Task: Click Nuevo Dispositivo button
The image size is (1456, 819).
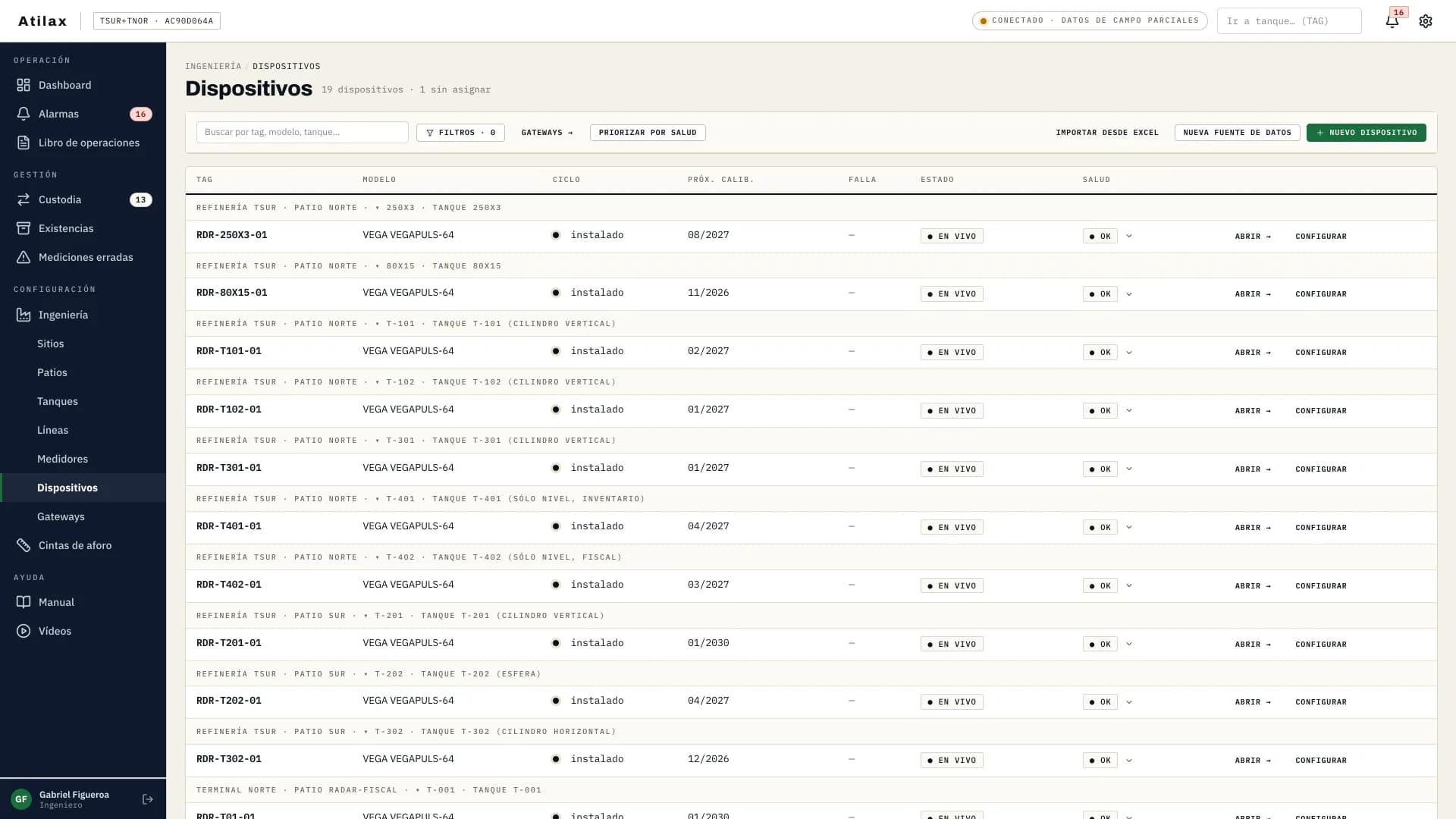Action: tap(1366, 133)
